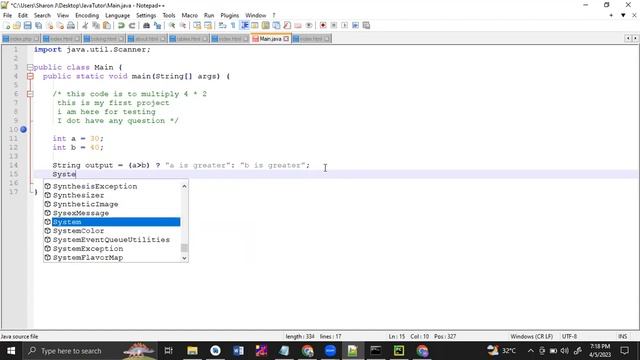Cut selection with scissors icon
640x360 pixels.
point(85,25)
